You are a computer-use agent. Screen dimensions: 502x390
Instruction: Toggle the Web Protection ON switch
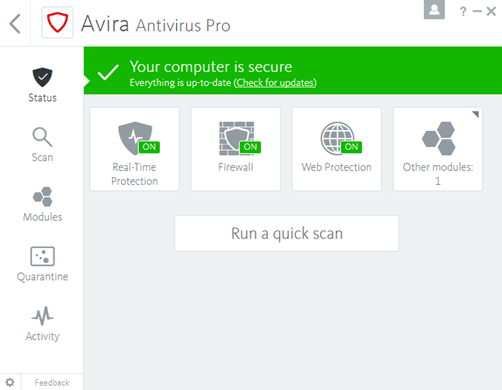[351, 147]
